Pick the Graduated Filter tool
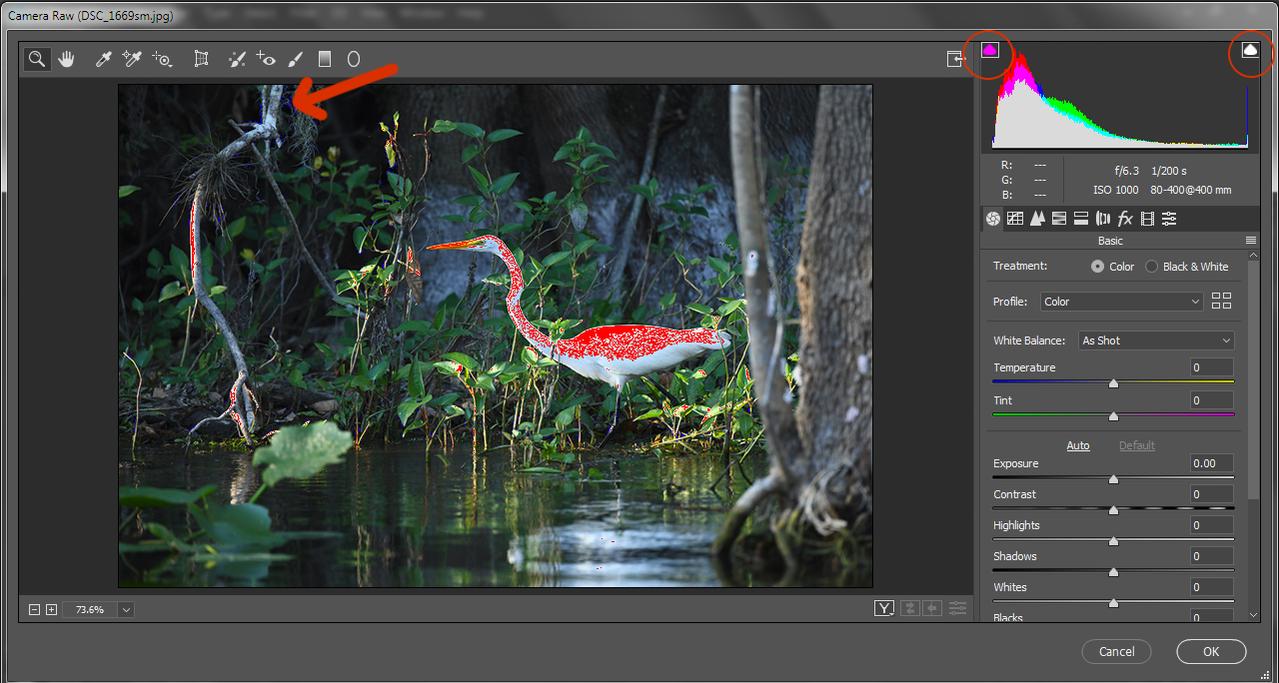1279x683 pixels. 324,59
